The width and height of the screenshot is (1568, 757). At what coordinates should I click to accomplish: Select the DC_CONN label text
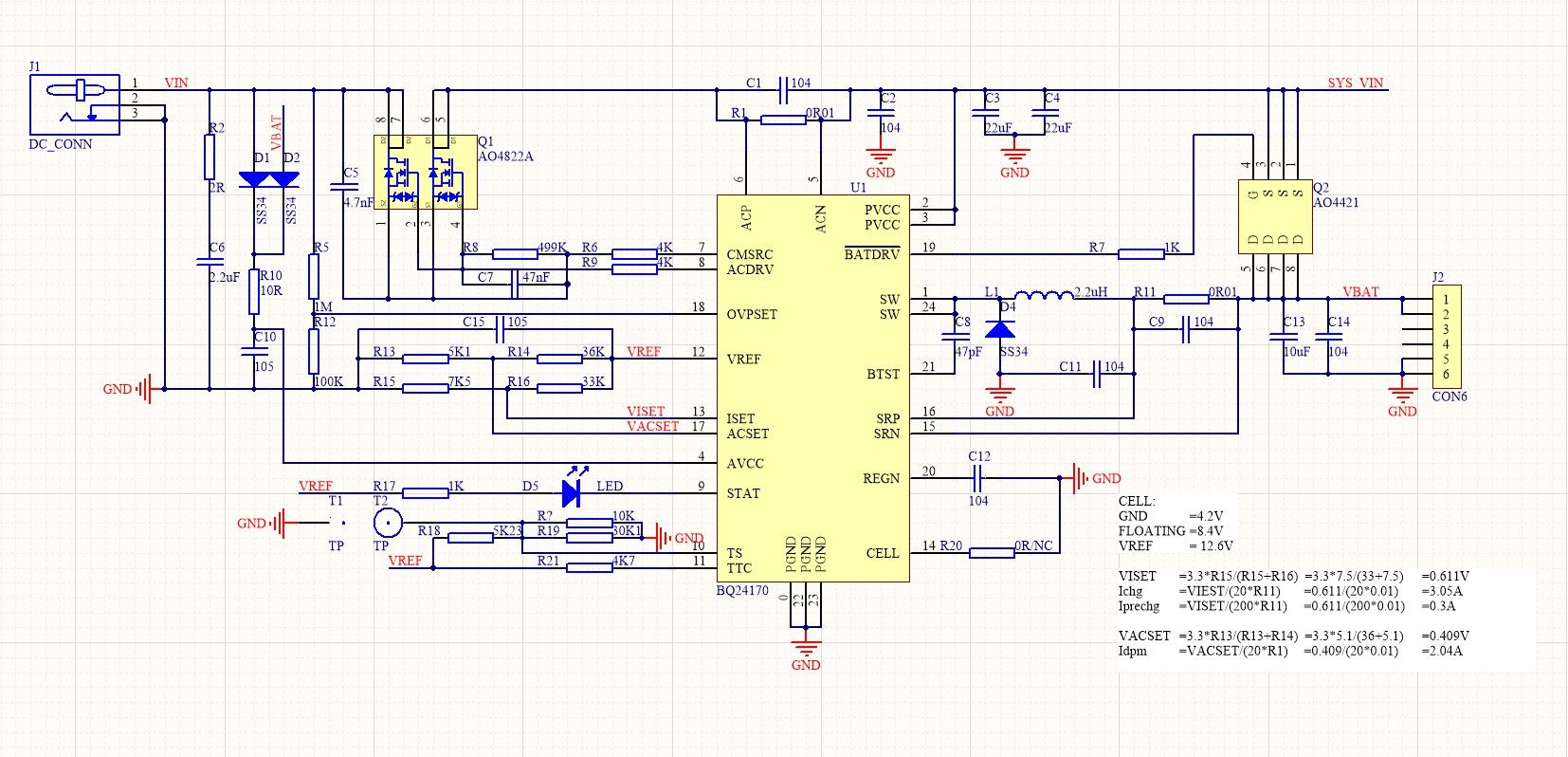(x=61, y=144)
